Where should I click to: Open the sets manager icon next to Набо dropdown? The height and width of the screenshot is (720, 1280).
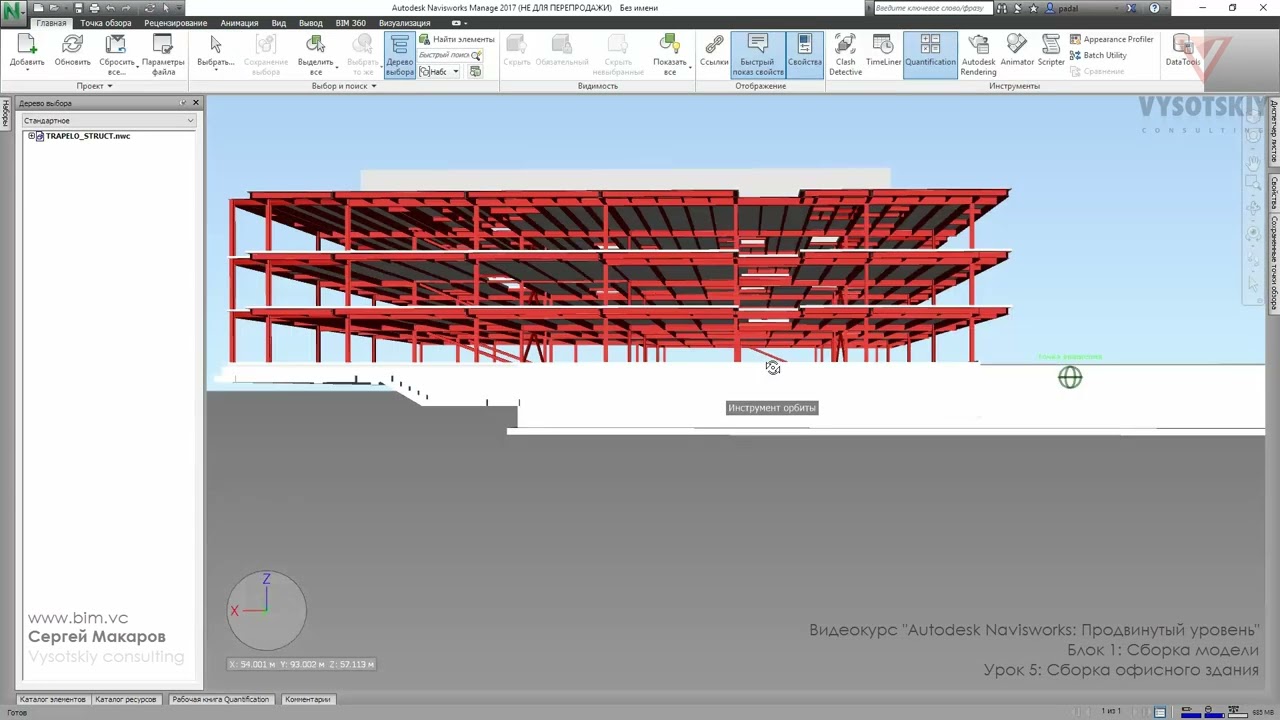click(475, 71)
